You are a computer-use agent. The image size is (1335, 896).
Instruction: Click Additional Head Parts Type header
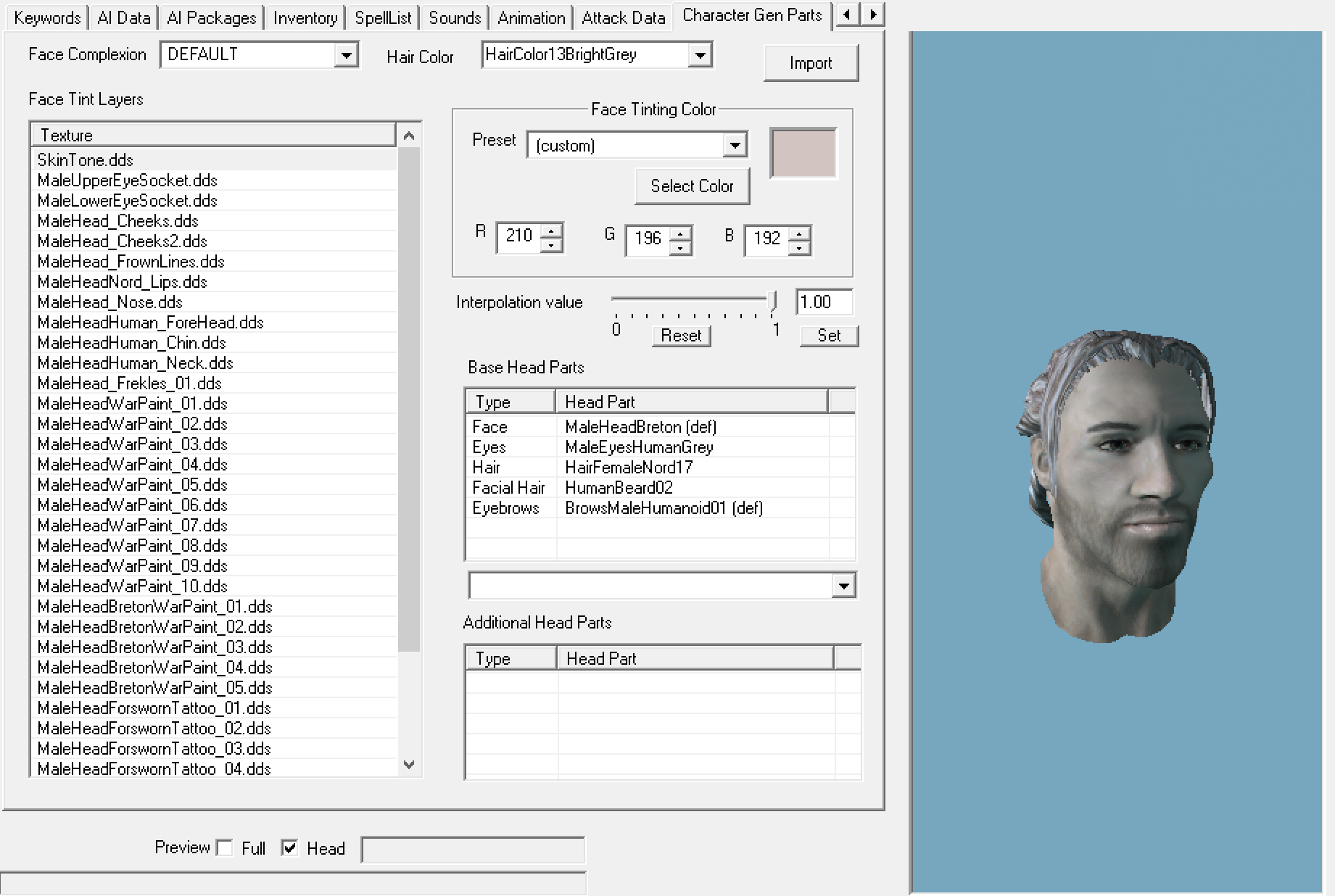coord(512,659)
